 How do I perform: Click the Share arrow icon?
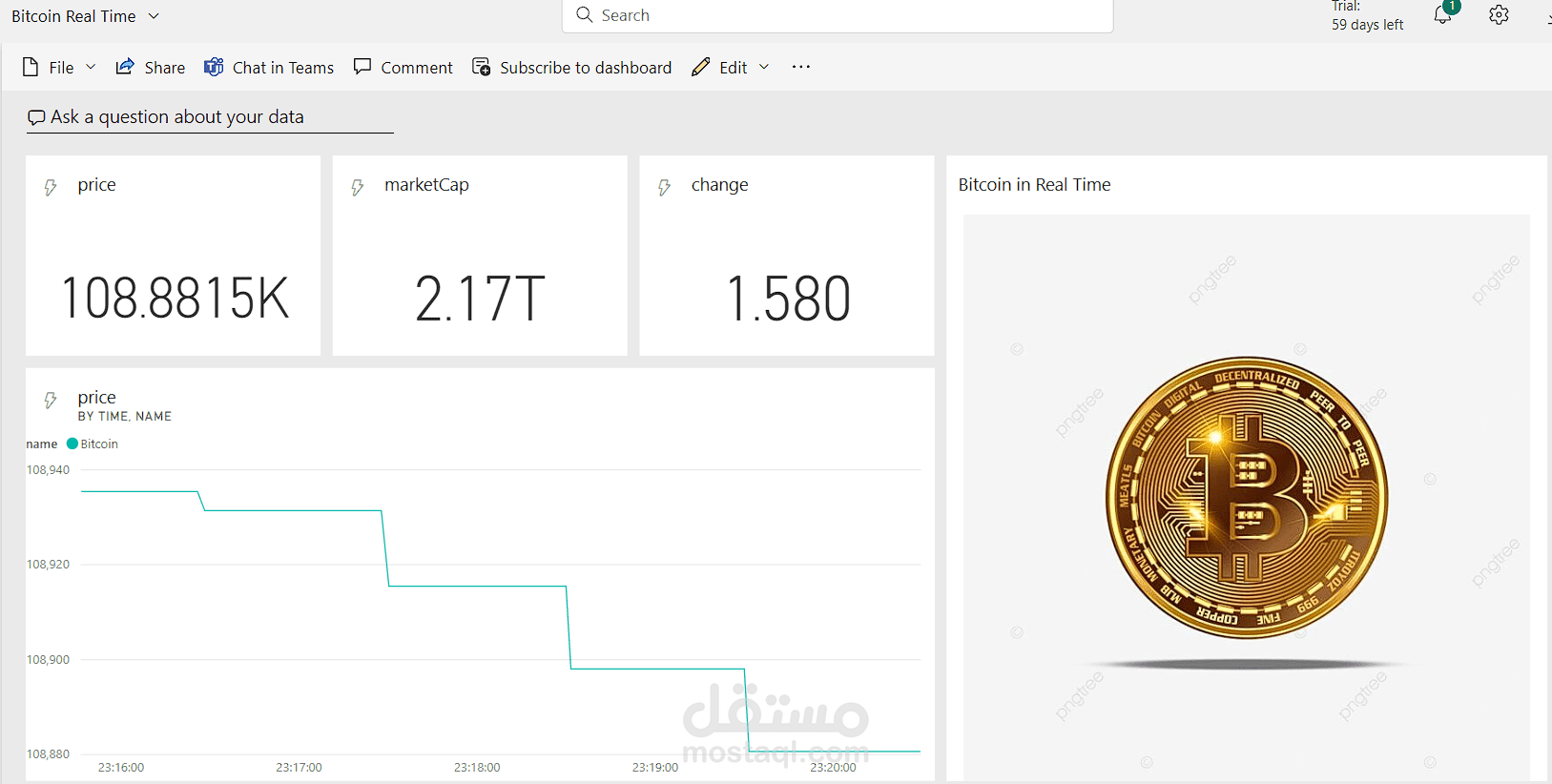coord(125,67)
